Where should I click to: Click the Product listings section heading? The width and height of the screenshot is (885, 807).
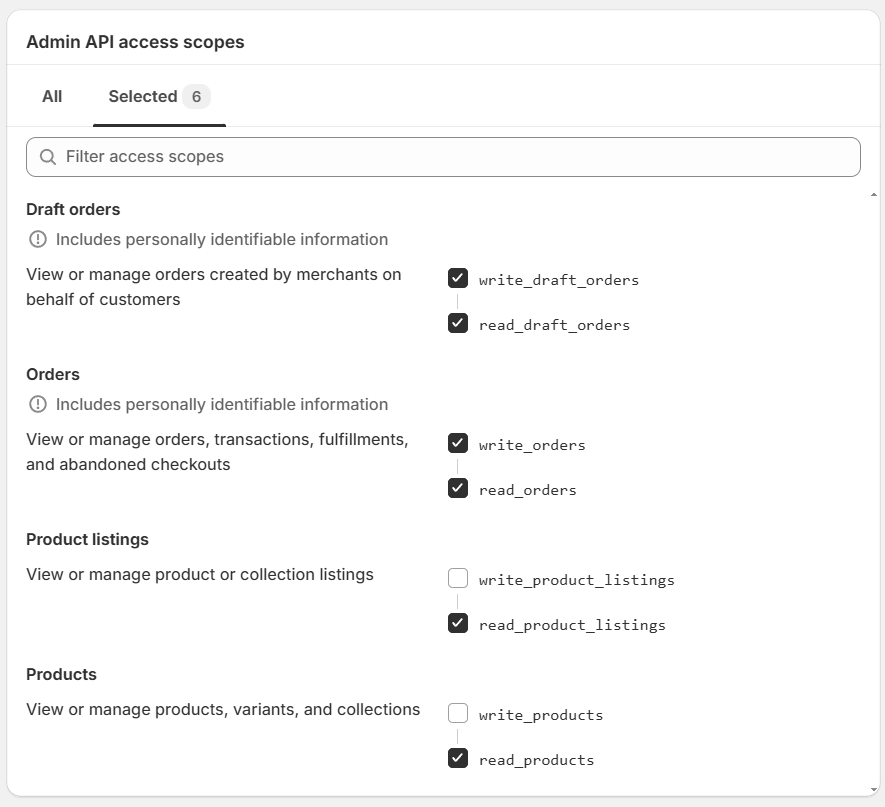[x=87, y=539]
